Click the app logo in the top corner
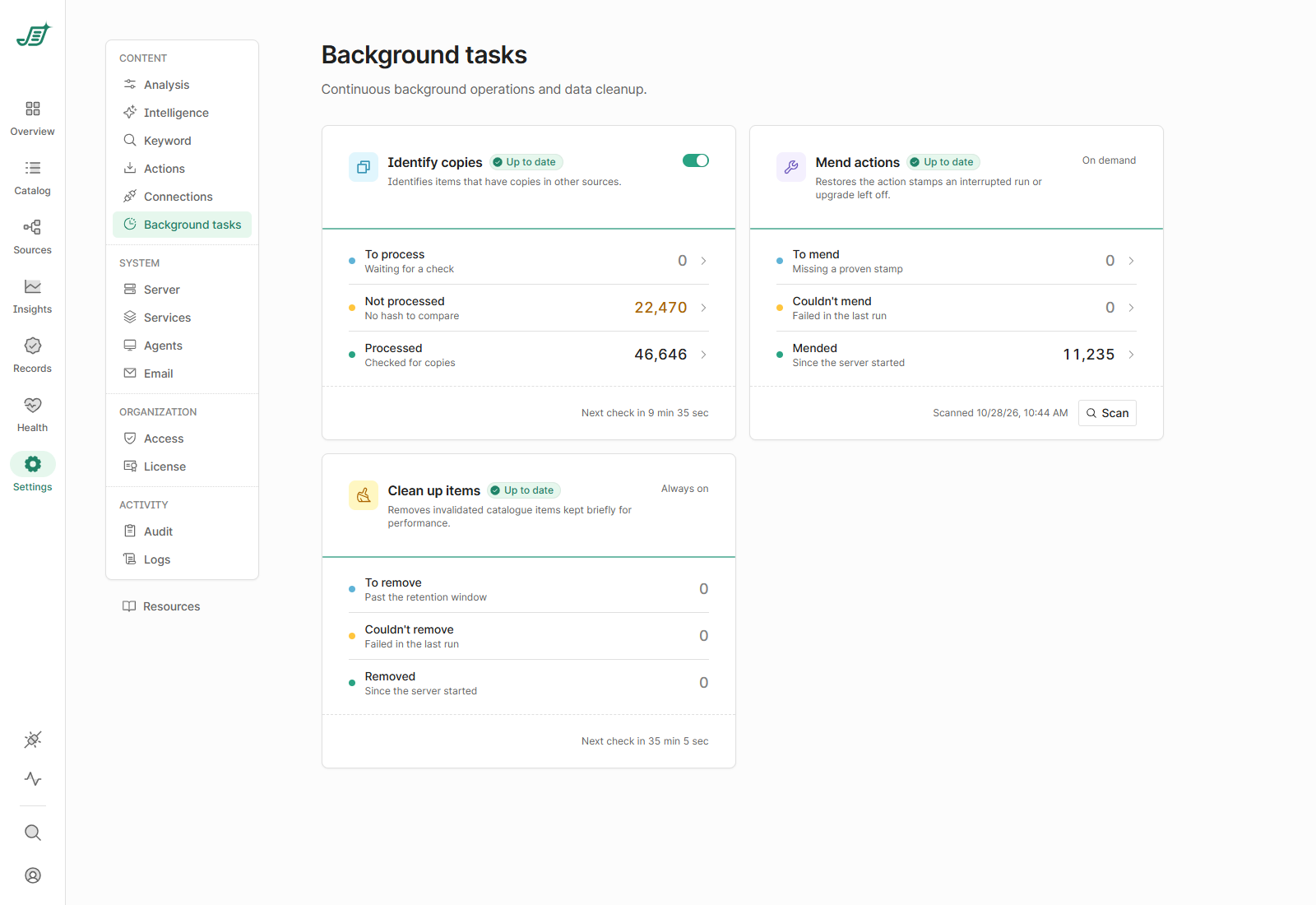Viewport: 1316px width, 905px height. 34,35
